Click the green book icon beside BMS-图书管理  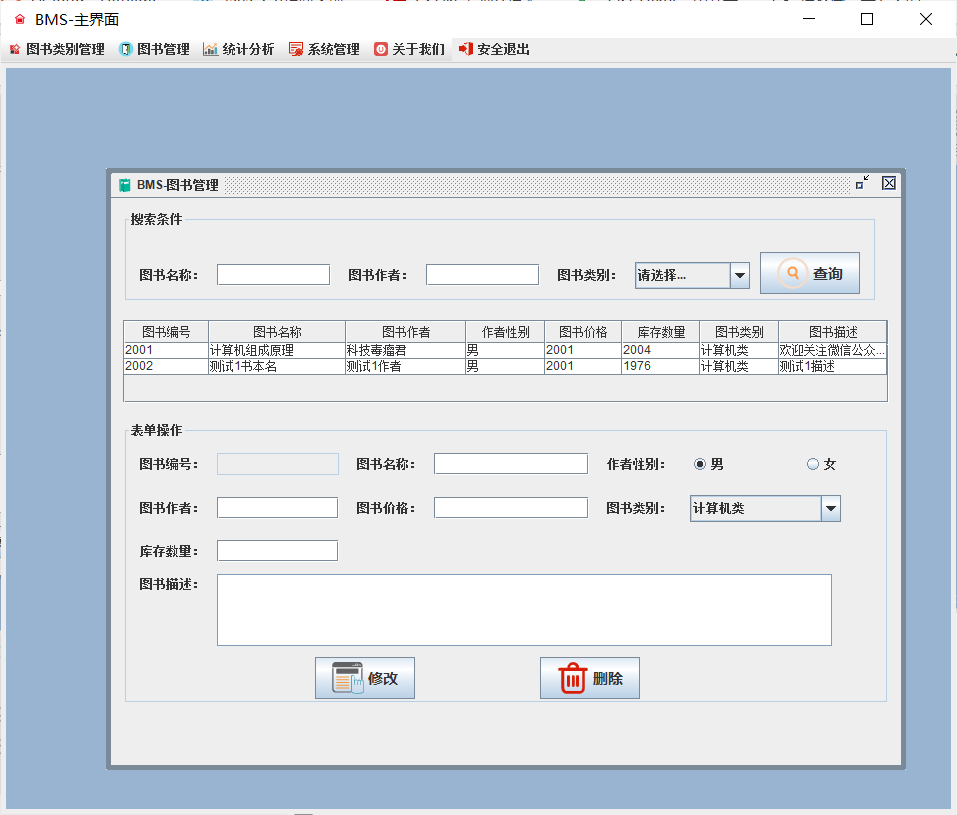click(x=125, y=185)
